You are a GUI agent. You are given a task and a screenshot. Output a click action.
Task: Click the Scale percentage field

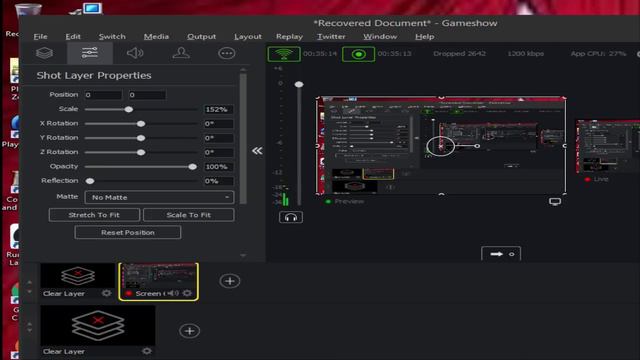point(219,109)
